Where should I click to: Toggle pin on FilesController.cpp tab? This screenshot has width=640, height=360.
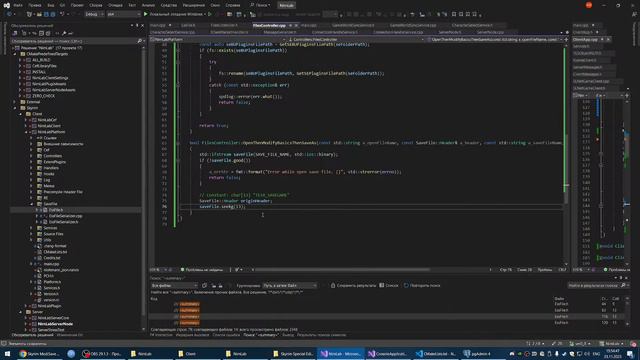click(290, 25)
